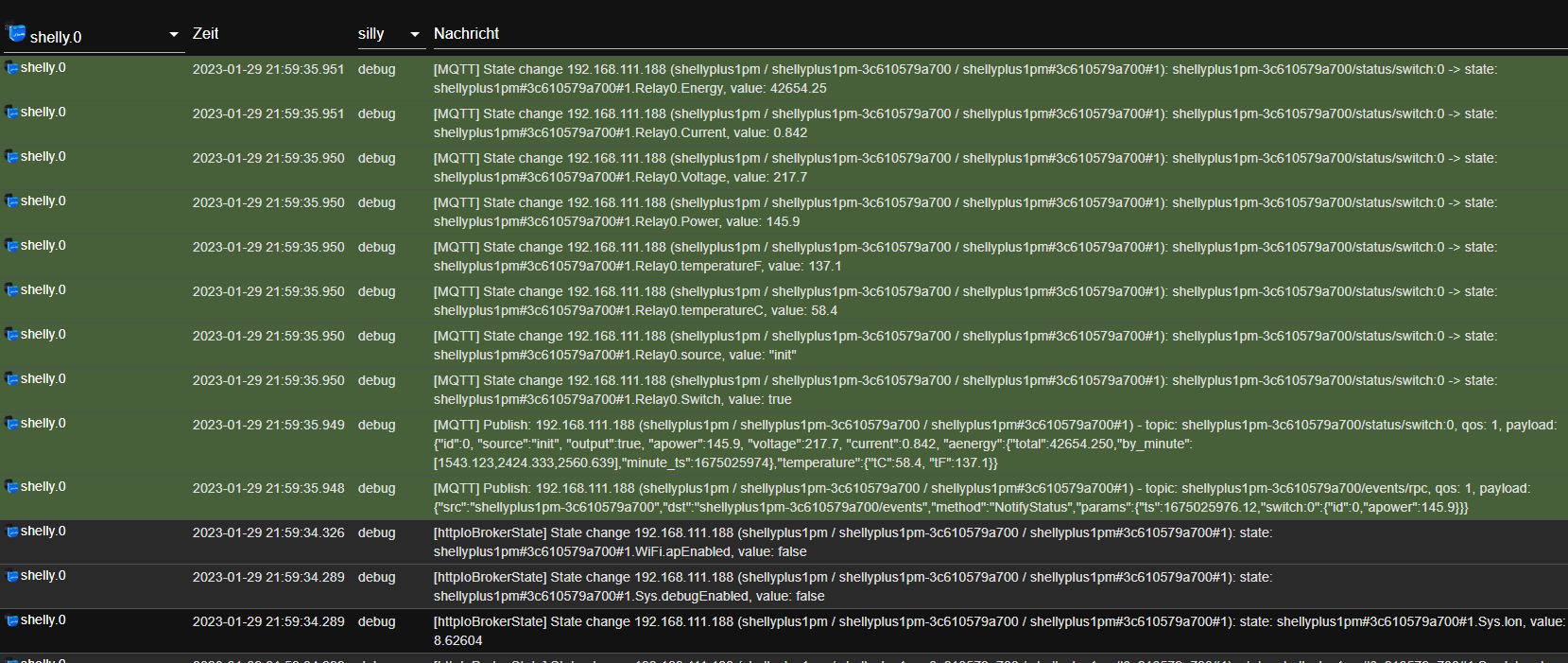1568x663 pixels.
Task: Click shelly icon in status/switch:0 Publish row
Action: point(12,423)
